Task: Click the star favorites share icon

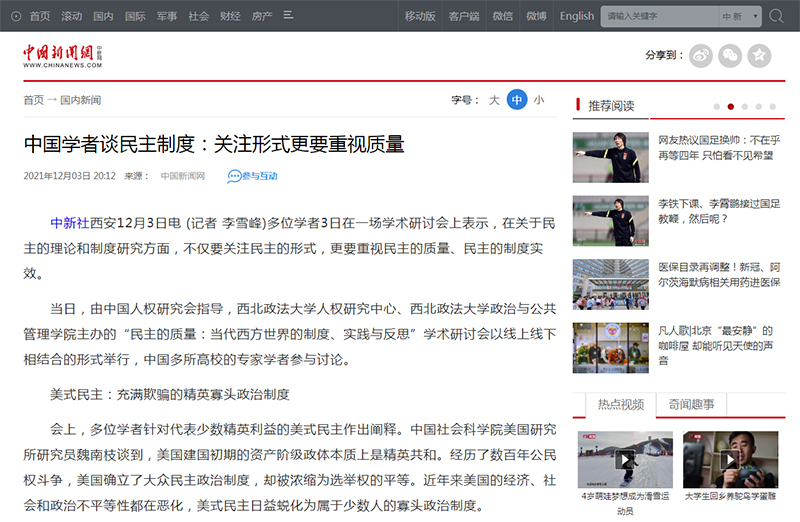Action: point(760,56)
